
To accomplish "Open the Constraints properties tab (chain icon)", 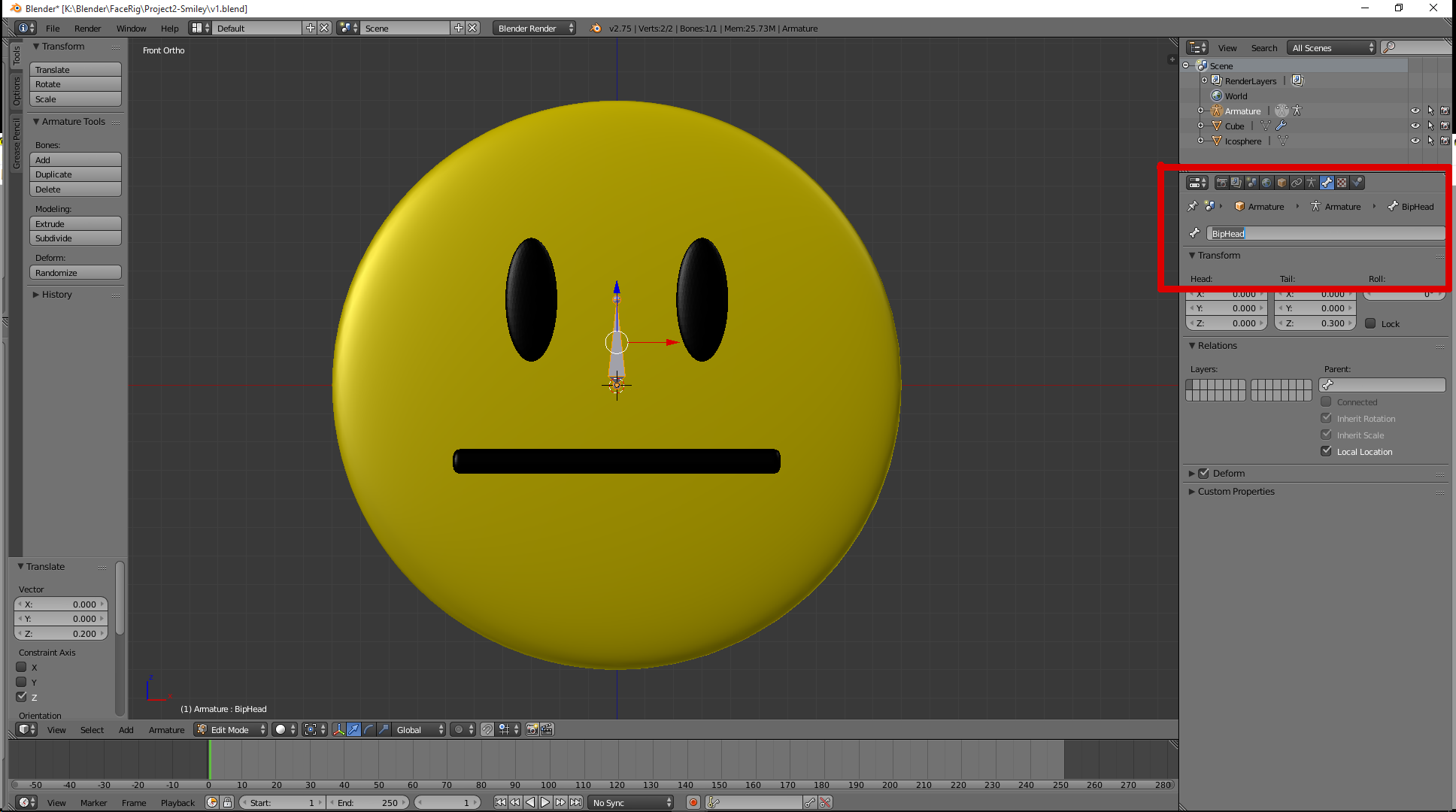I will tap(1297, 183).
